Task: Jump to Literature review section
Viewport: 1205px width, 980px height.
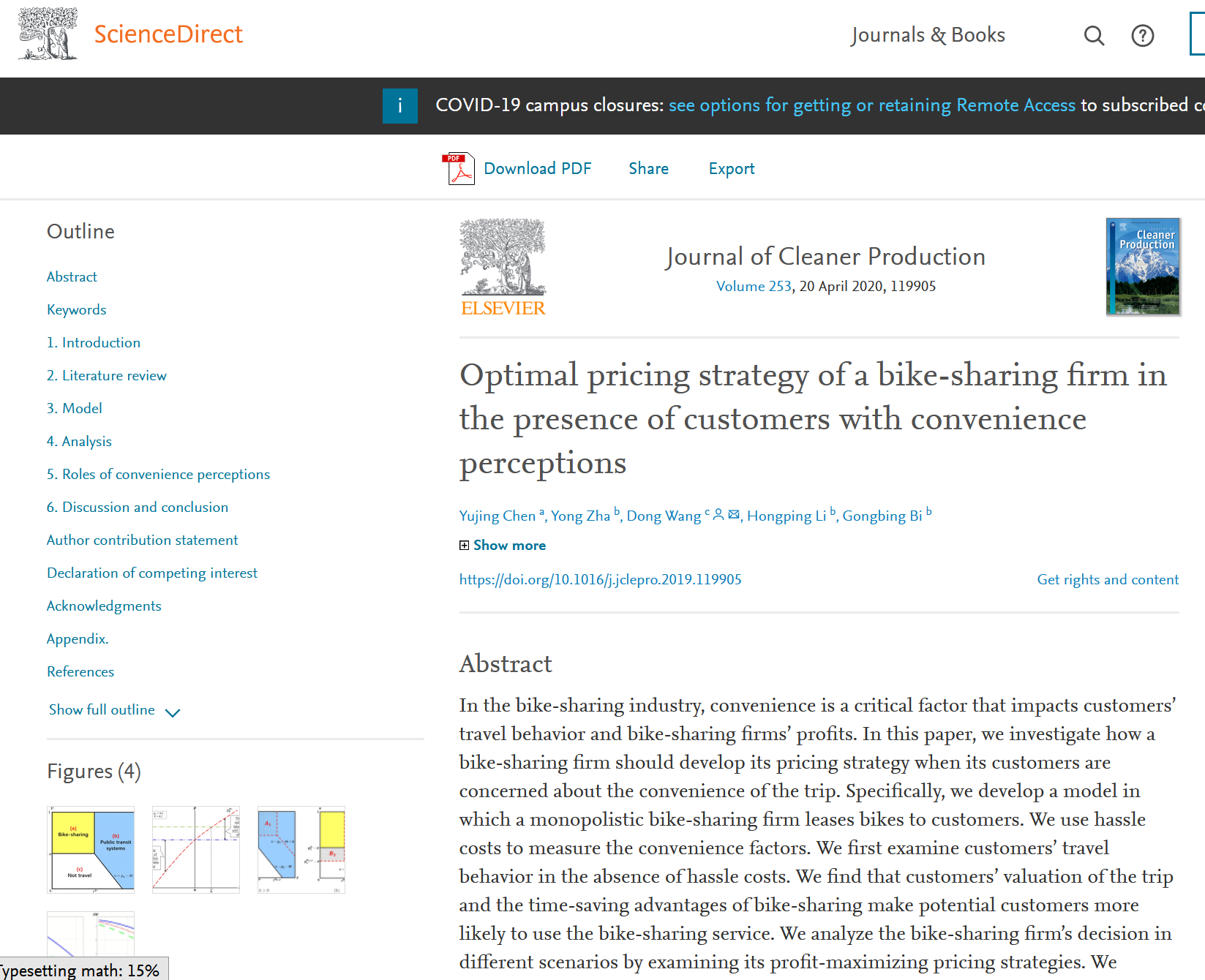Action: click(107, 375)
